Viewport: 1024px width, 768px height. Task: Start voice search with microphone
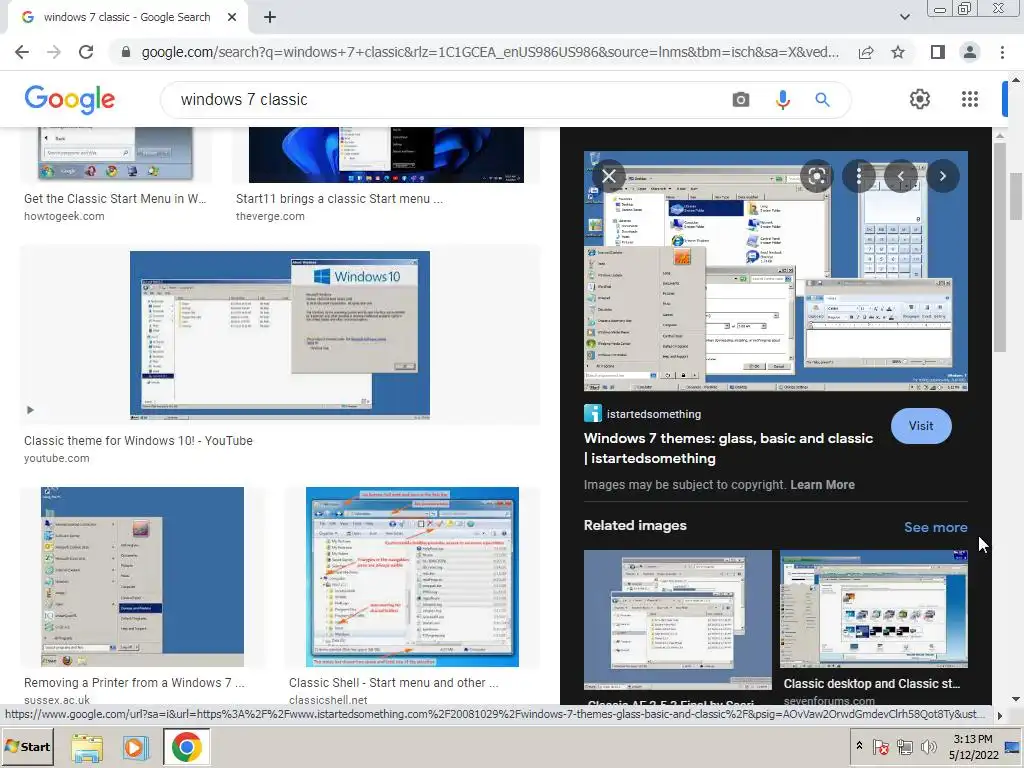coord(782,99)
